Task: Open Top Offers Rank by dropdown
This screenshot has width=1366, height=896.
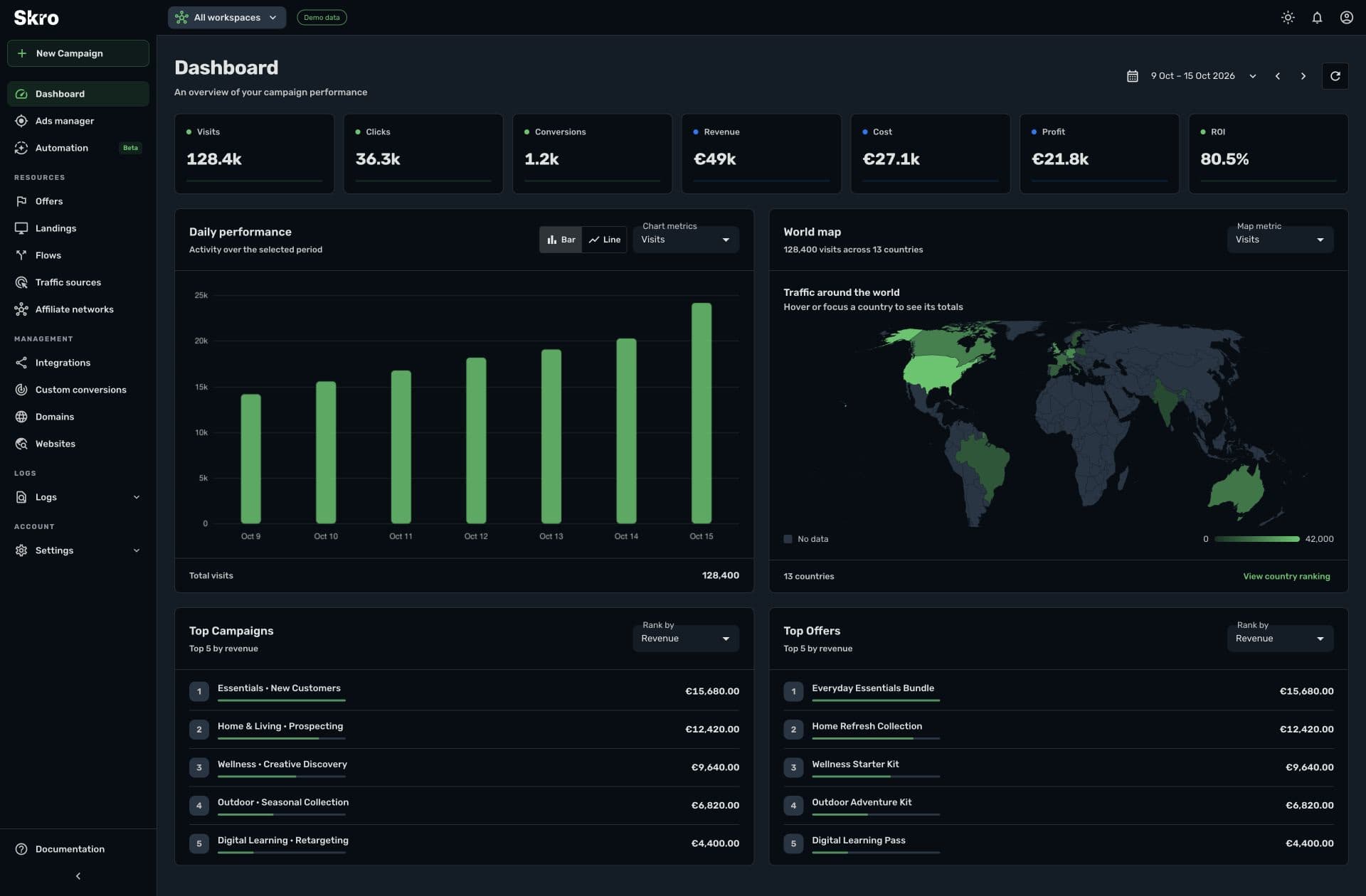Action: [1280, 639]
